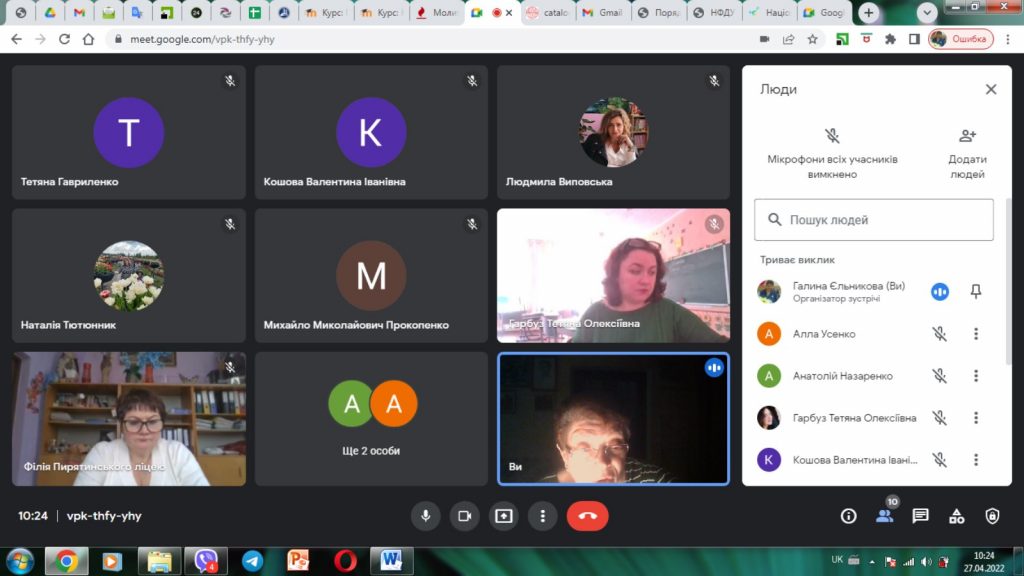This screenshot has width=1024, height=576.
Task: Open Telegram from the Windows taskbar
Action: (x=253, y=561)
